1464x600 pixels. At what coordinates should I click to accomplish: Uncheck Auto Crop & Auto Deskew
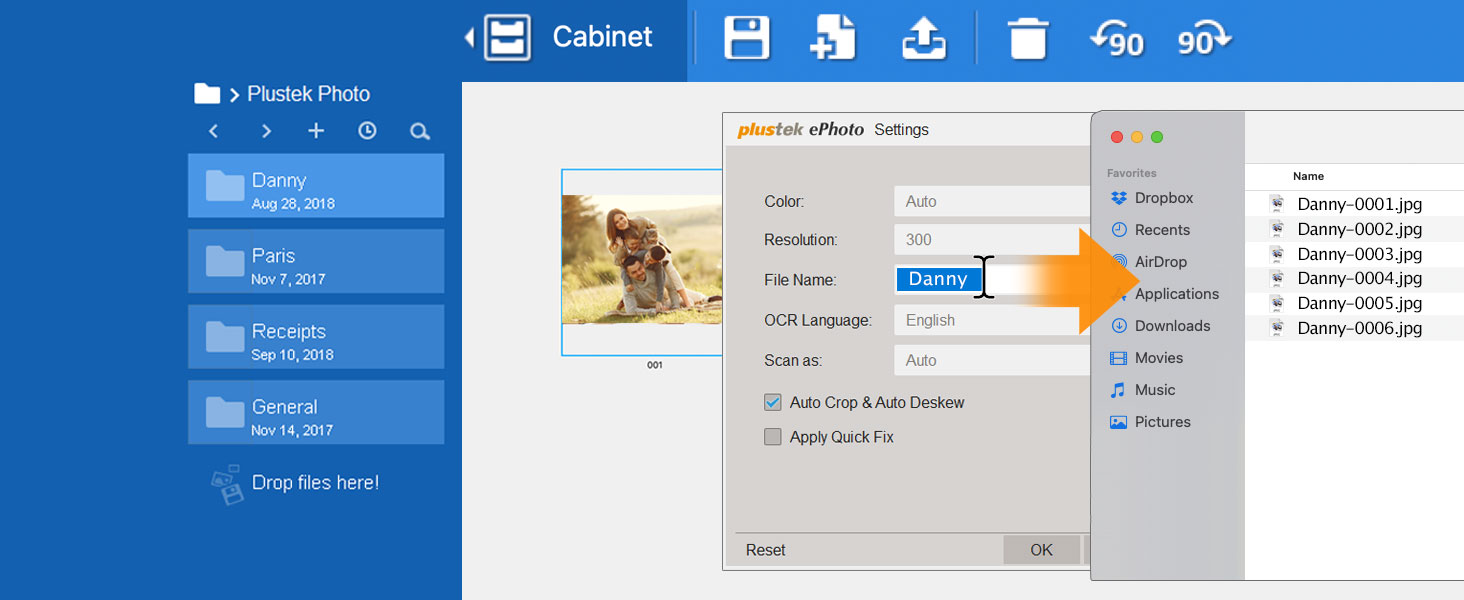click(x=772, y=402)
